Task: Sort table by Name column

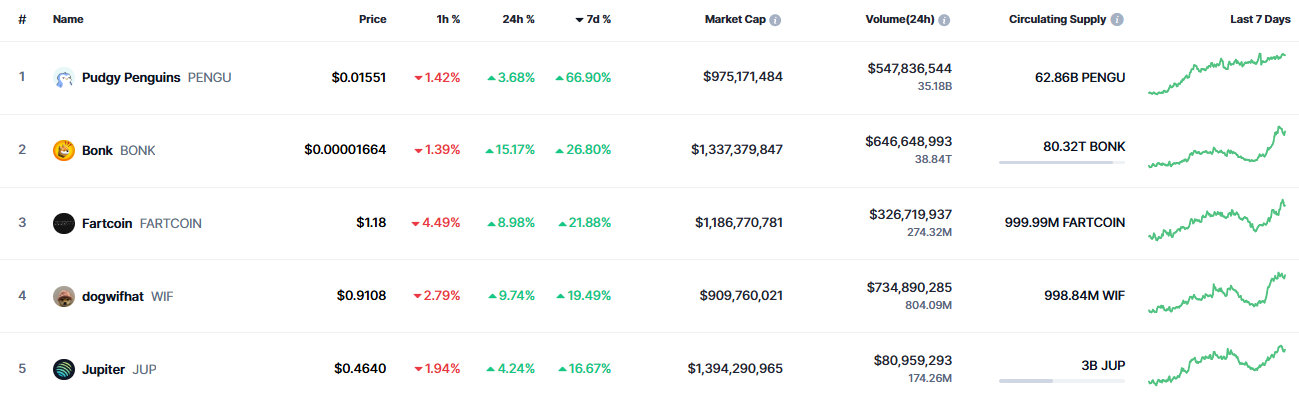Action: pos(68,20)
